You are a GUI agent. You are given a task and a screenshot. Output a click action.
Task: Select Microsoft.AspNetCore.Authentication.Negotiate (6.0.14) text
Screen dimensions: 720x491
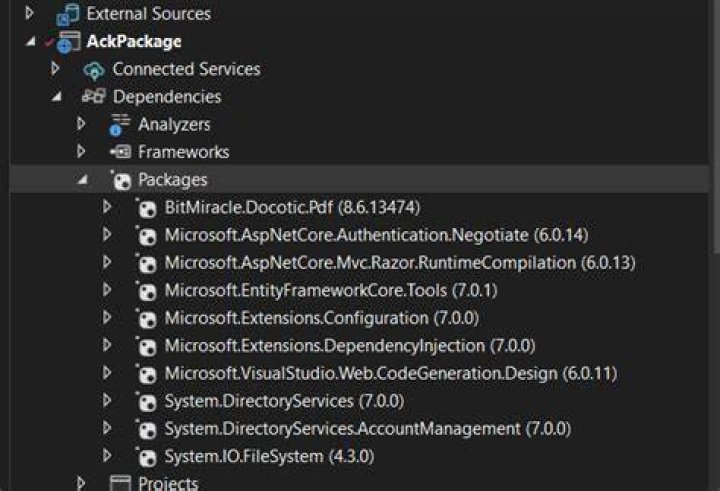[x=377, y=235]
